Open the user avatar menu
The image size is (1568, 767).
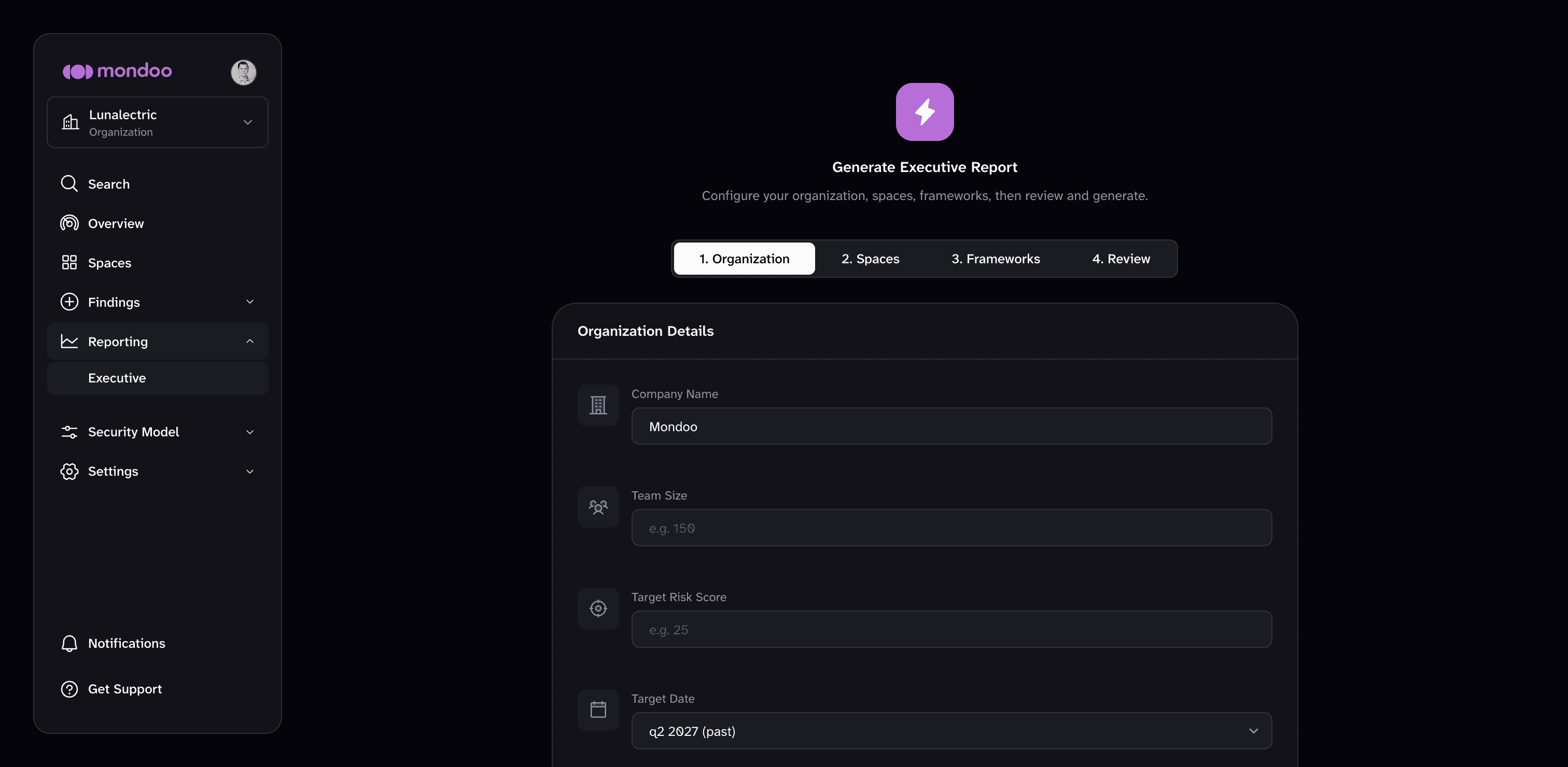(244, 73)
